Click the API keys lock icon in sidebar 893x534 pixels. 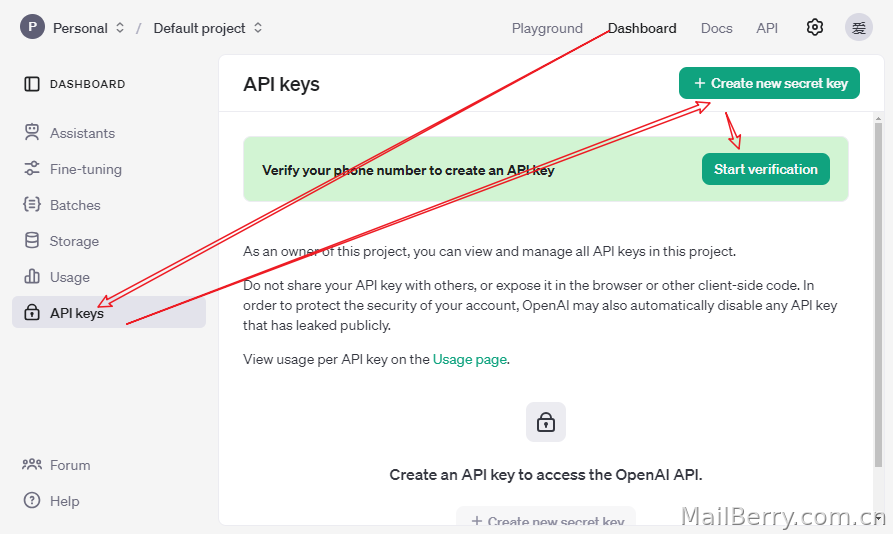pos(32,313)
